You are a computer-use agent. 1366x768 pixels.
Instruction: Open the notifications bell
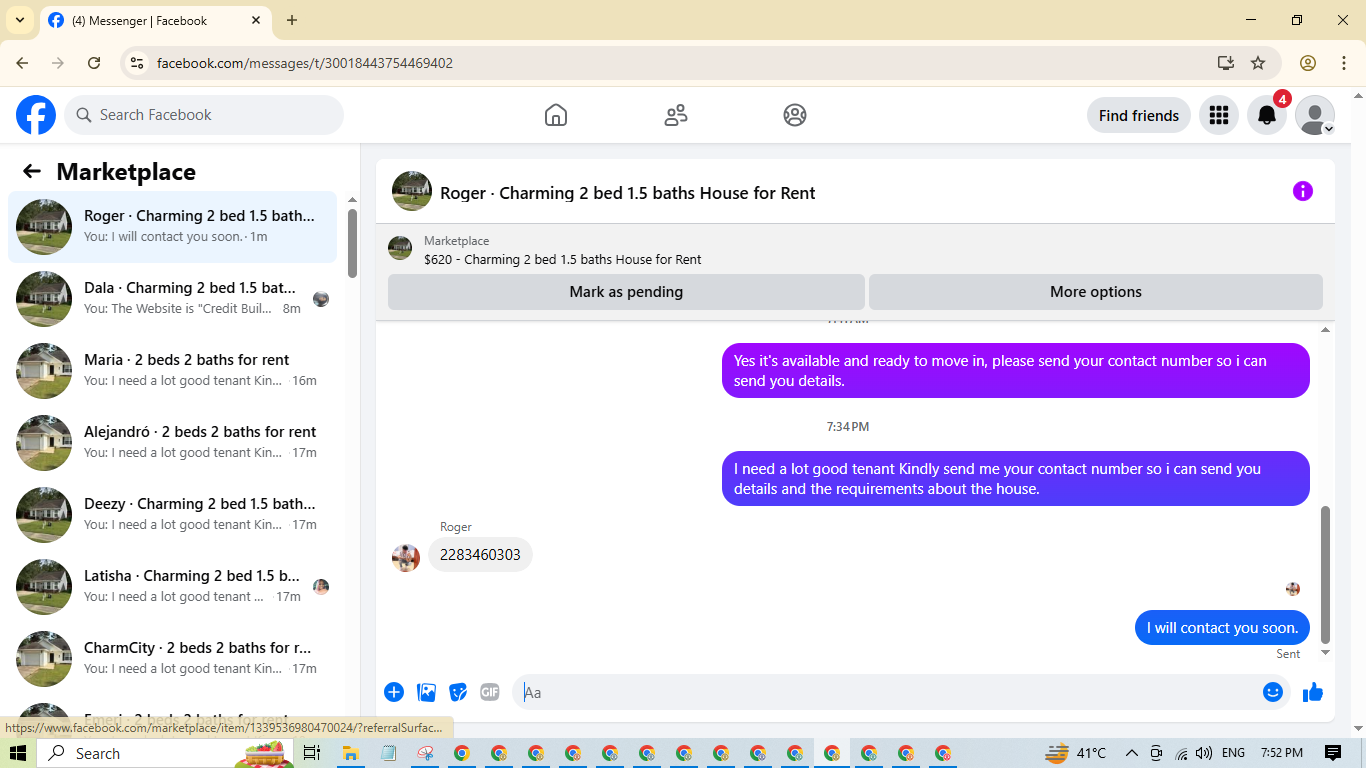click(x=1267, y=115)
